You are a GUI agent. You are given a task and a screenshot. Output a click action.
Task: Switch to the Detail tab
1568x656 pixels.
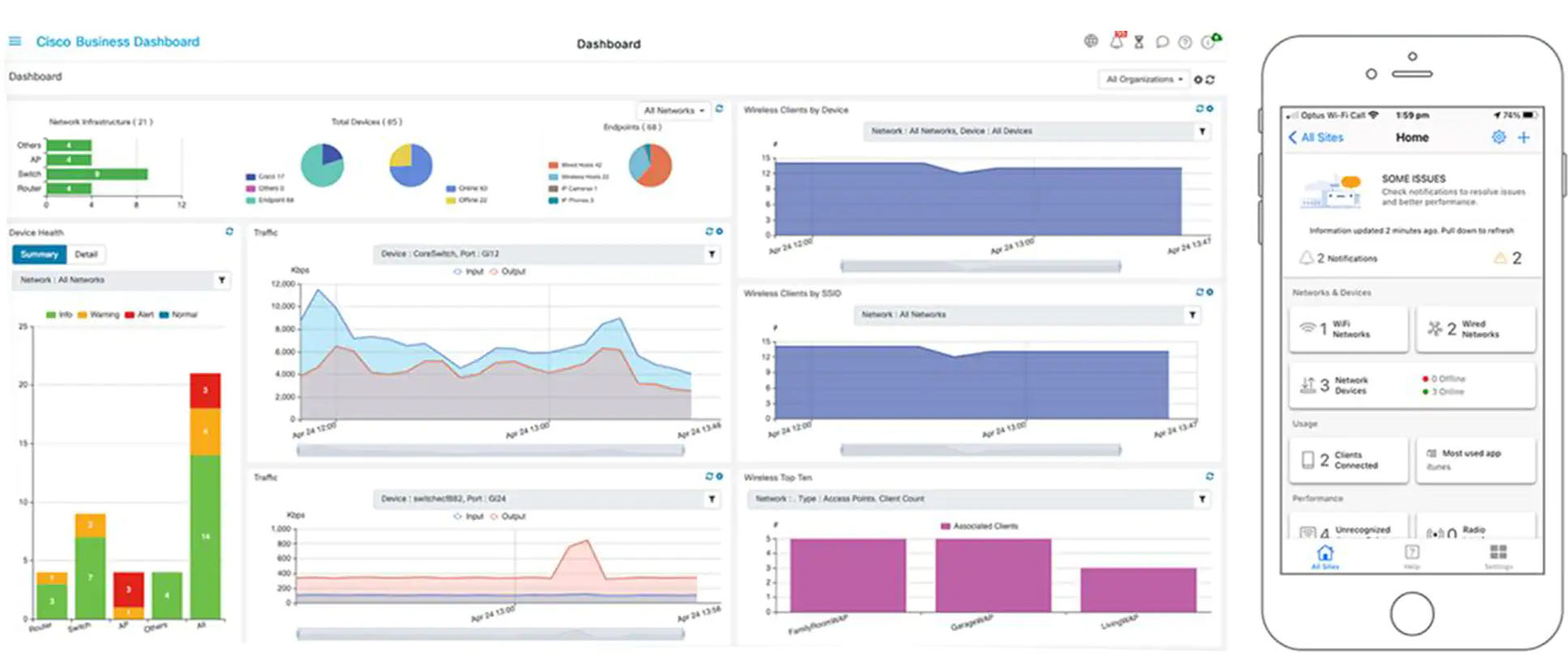pyautogui.click(x=86, y=254)
